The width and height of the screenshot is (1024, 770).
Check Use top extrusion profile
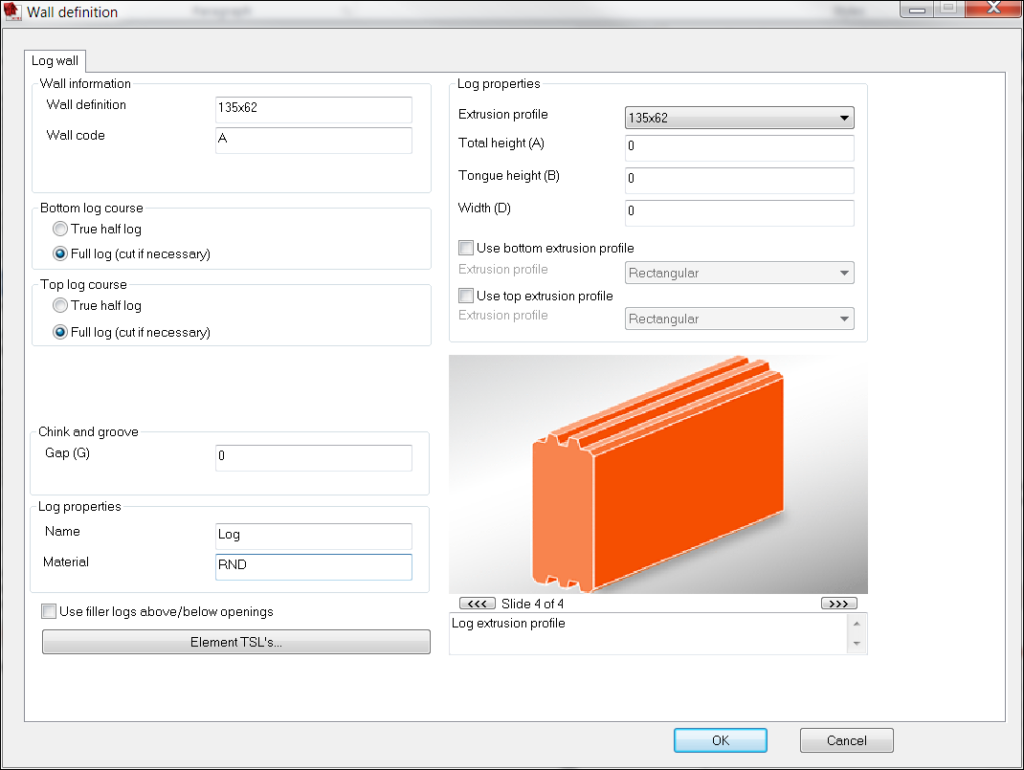(x=466, y=295)
